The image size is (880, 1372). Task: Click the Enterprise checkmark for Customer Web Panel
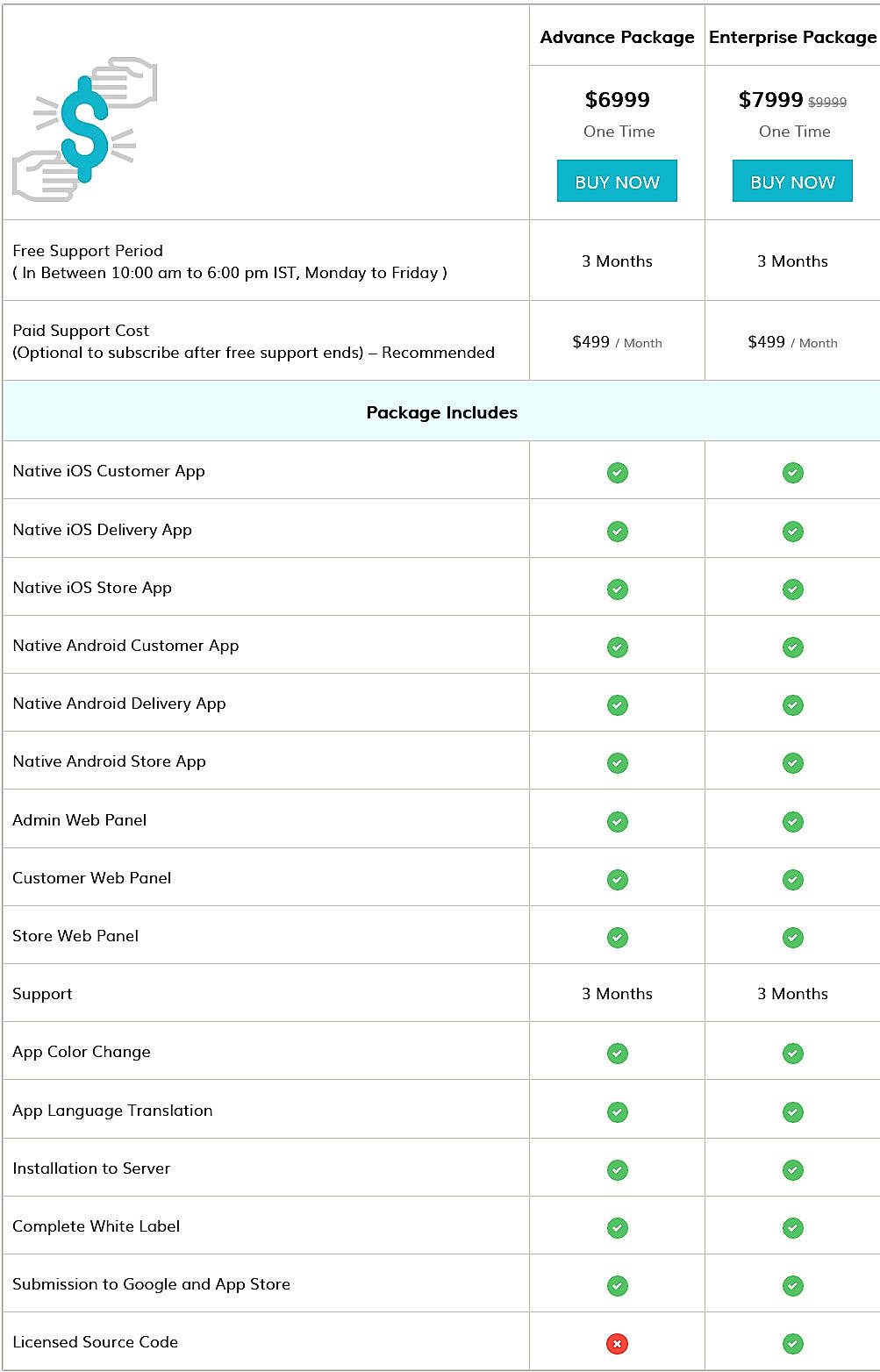pos(793,879)
